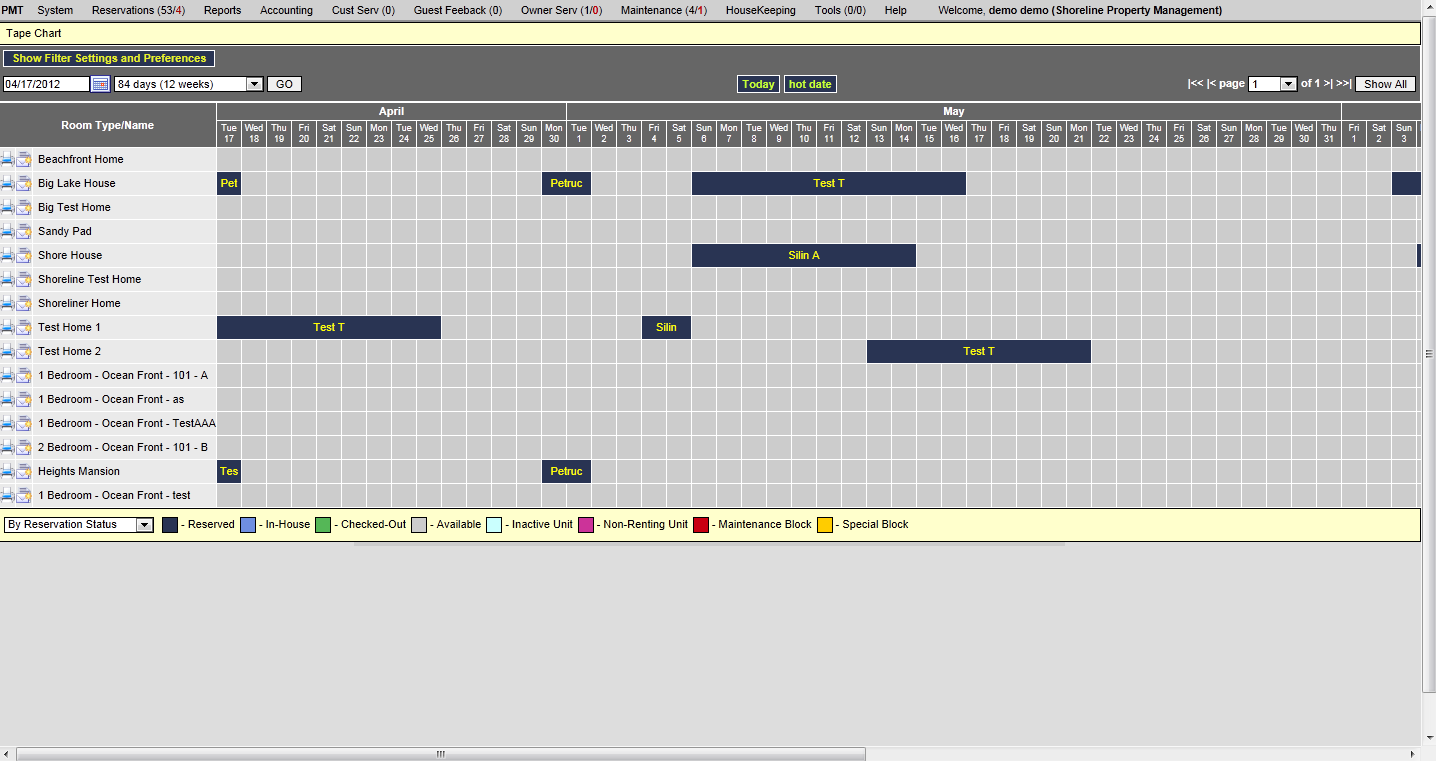Open the Maintenance (4/1) menu
The height and width of the screenshot is (761, 1436).
coord(663,10)
